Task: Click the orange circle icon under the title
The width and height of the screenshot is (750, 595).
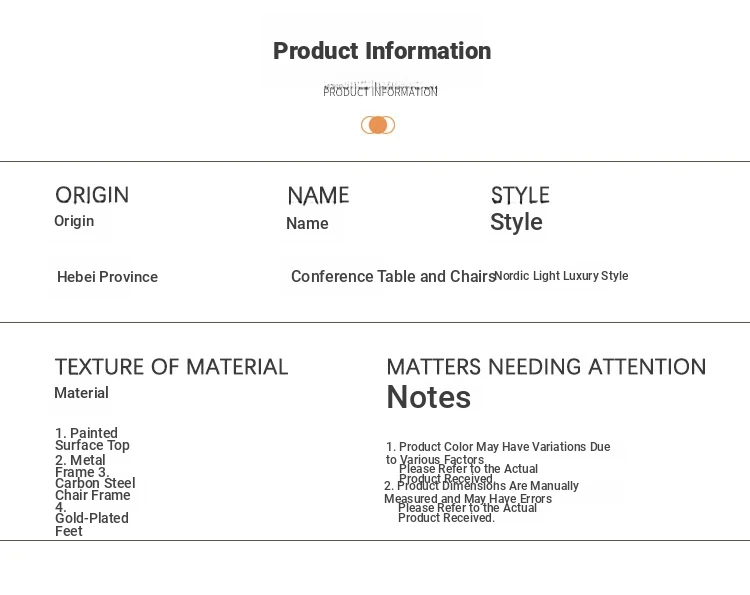Action: coord(378,125)
